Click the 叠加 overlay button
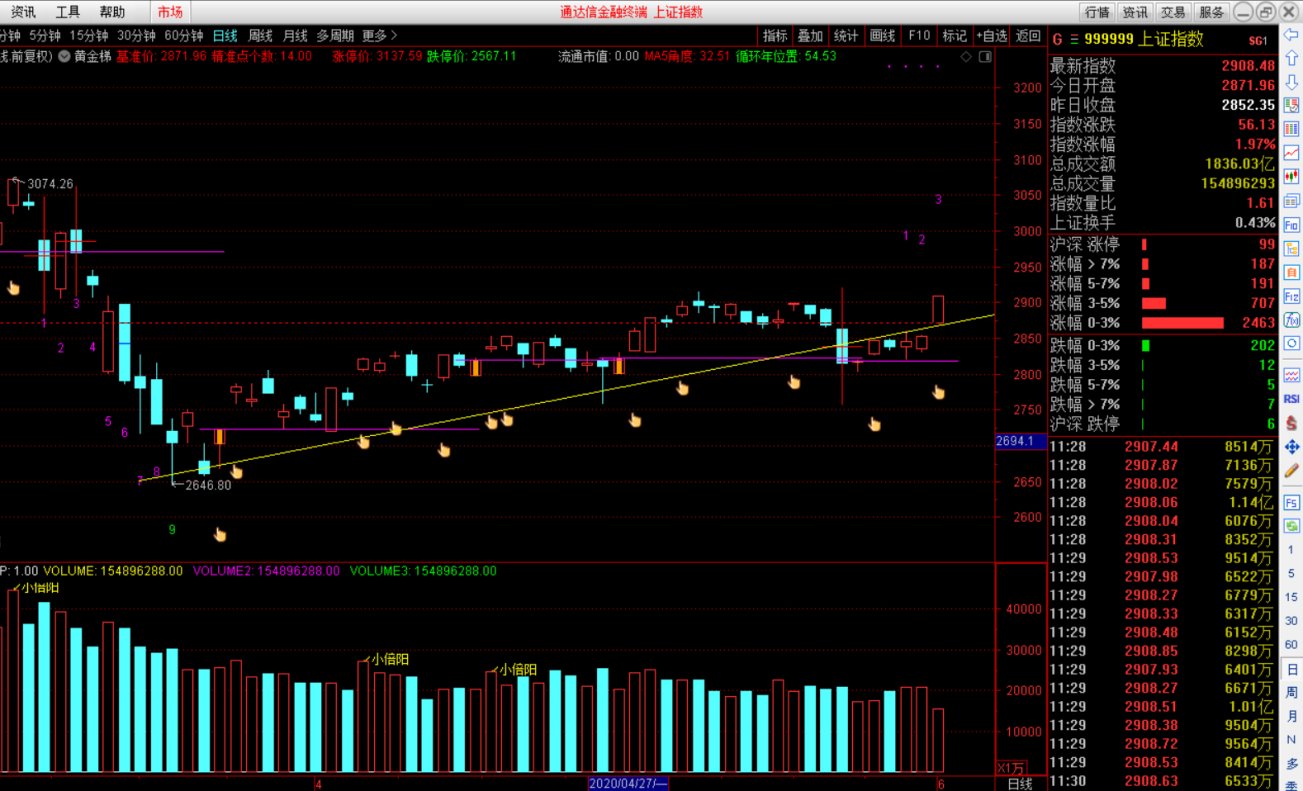This screenshot has height=791, width=1303. (809, 35)
